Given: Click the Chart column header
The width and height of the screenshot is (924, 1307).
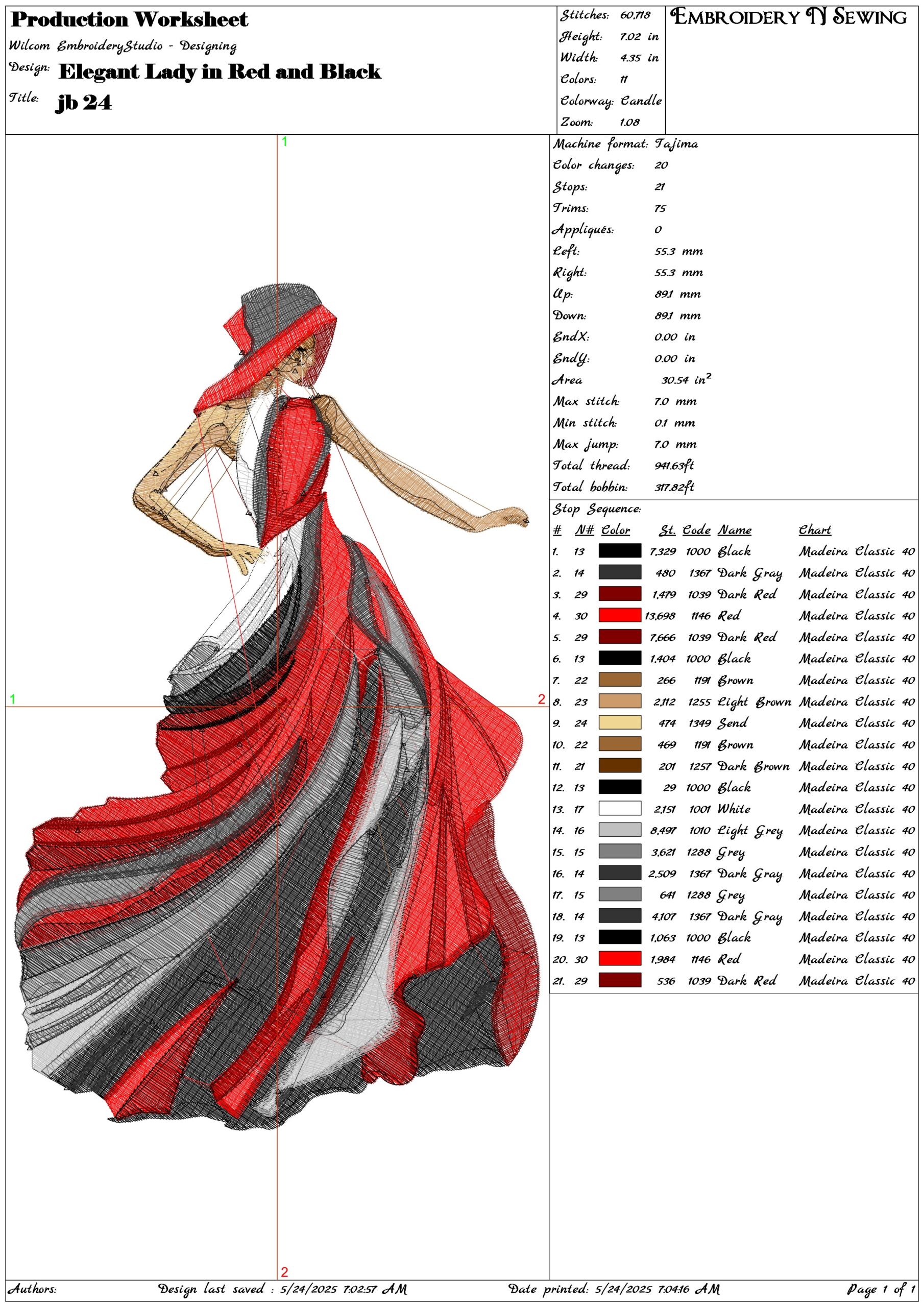Looking at the screenshot, I should (x=815, y=530).
